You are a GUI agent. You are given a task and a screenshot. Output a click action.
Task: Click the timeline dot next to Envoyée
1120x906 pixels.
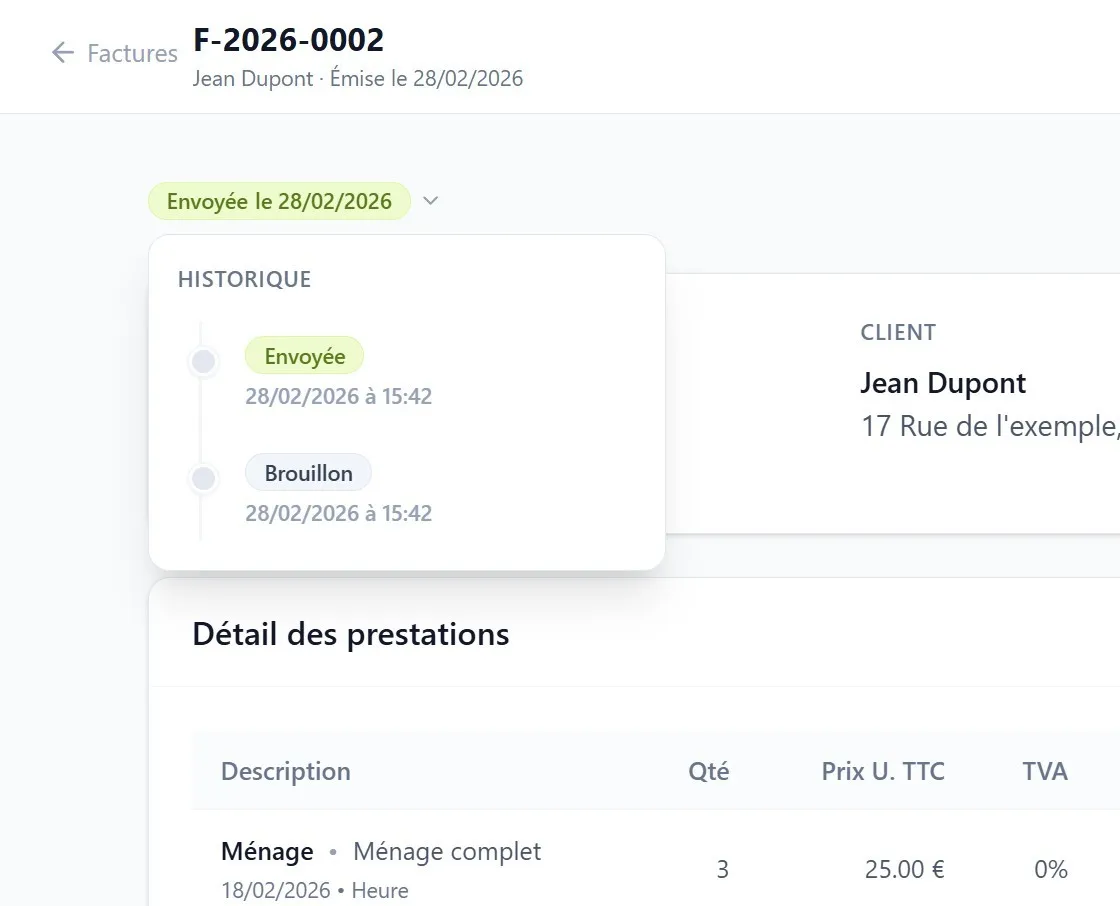pos(203,362)
